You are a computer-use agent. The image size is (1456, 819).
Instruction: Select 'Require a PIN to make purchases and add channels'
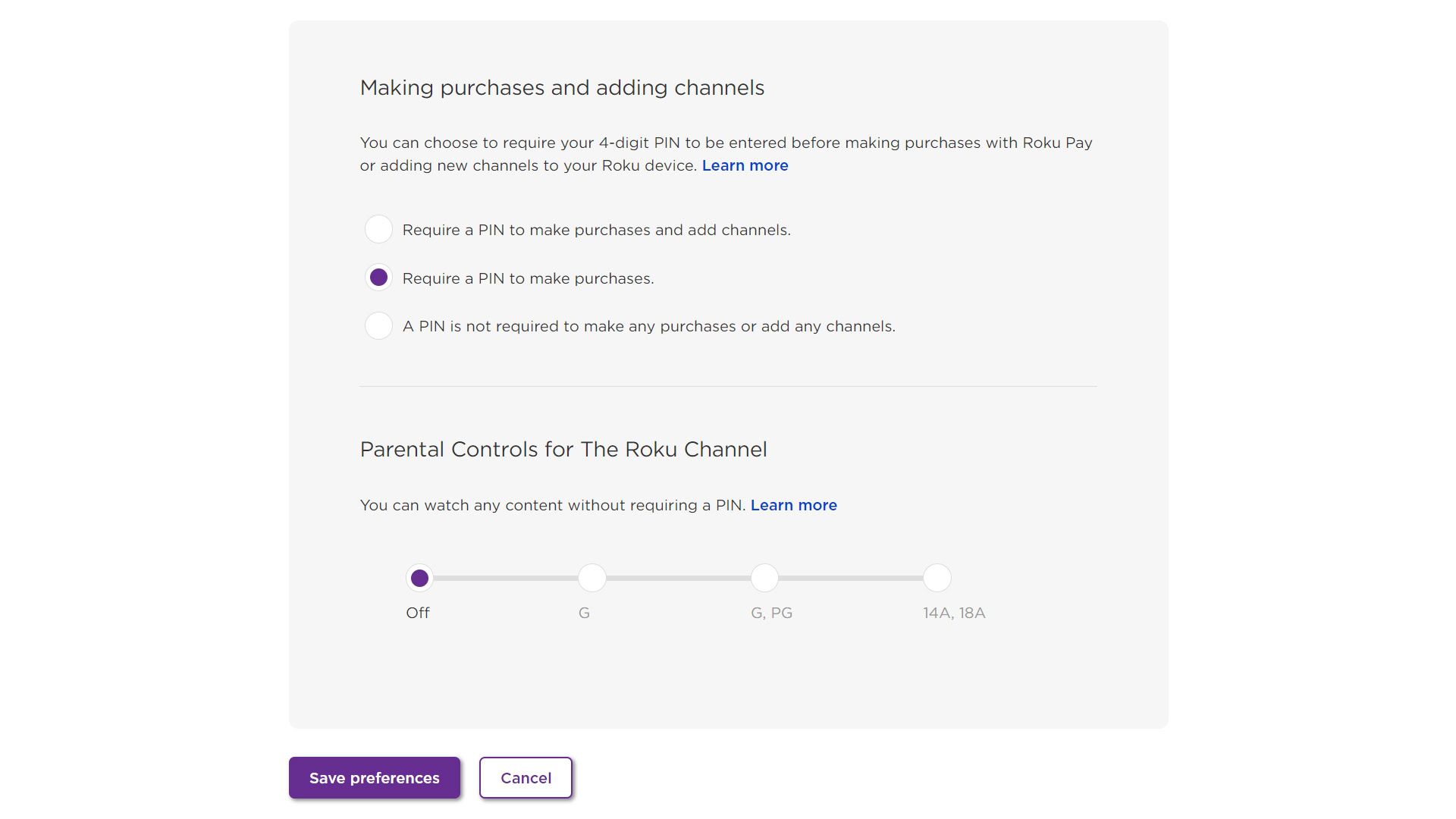tap(378, 230)
